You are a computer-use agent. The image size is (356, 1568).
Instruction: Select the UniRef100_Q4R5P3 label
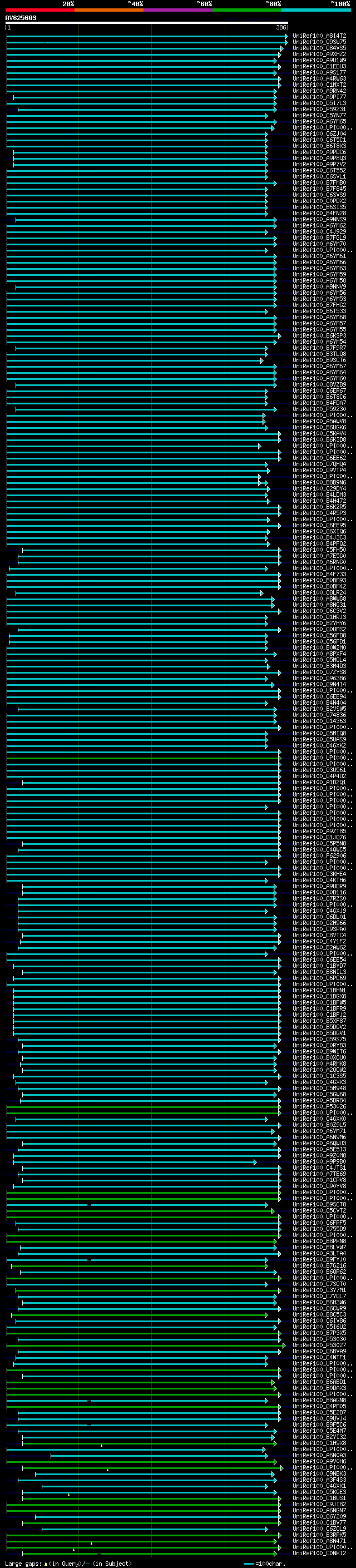[319, 513]
